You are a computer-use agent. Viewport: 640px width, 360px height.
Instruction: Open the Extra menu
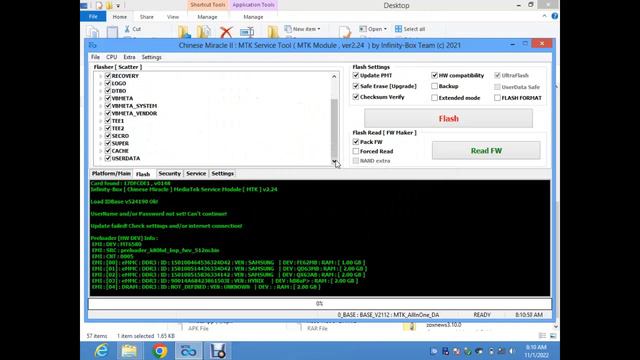pyautogui.click(x=129, y=57)
